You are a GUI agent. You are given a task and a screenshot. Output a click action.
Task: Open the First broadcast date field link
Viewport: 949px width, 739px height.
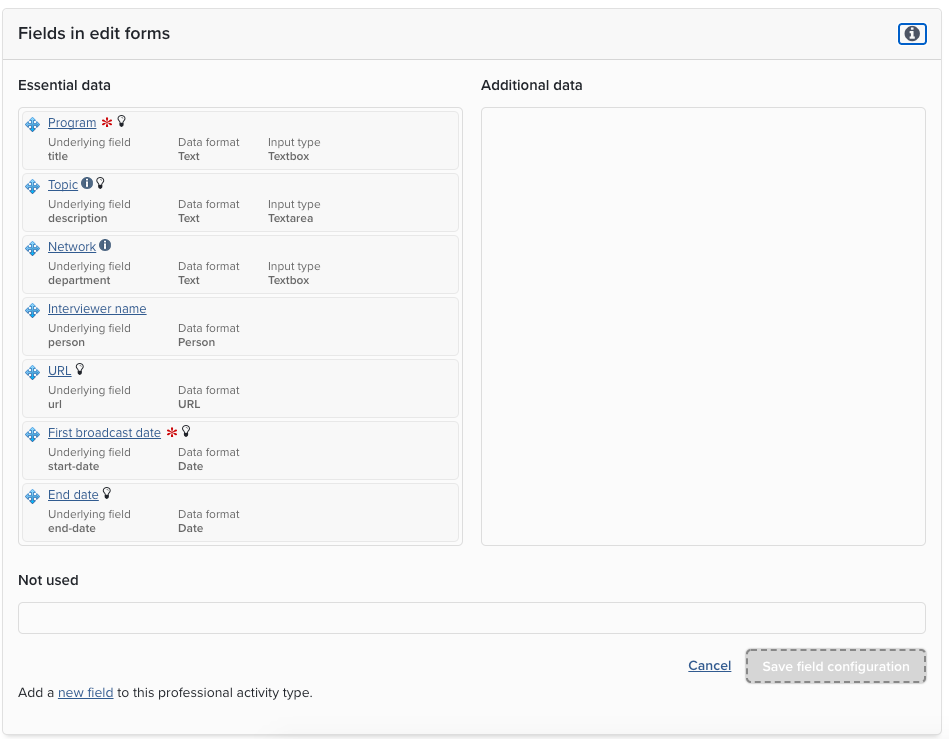tap(104, 433)
